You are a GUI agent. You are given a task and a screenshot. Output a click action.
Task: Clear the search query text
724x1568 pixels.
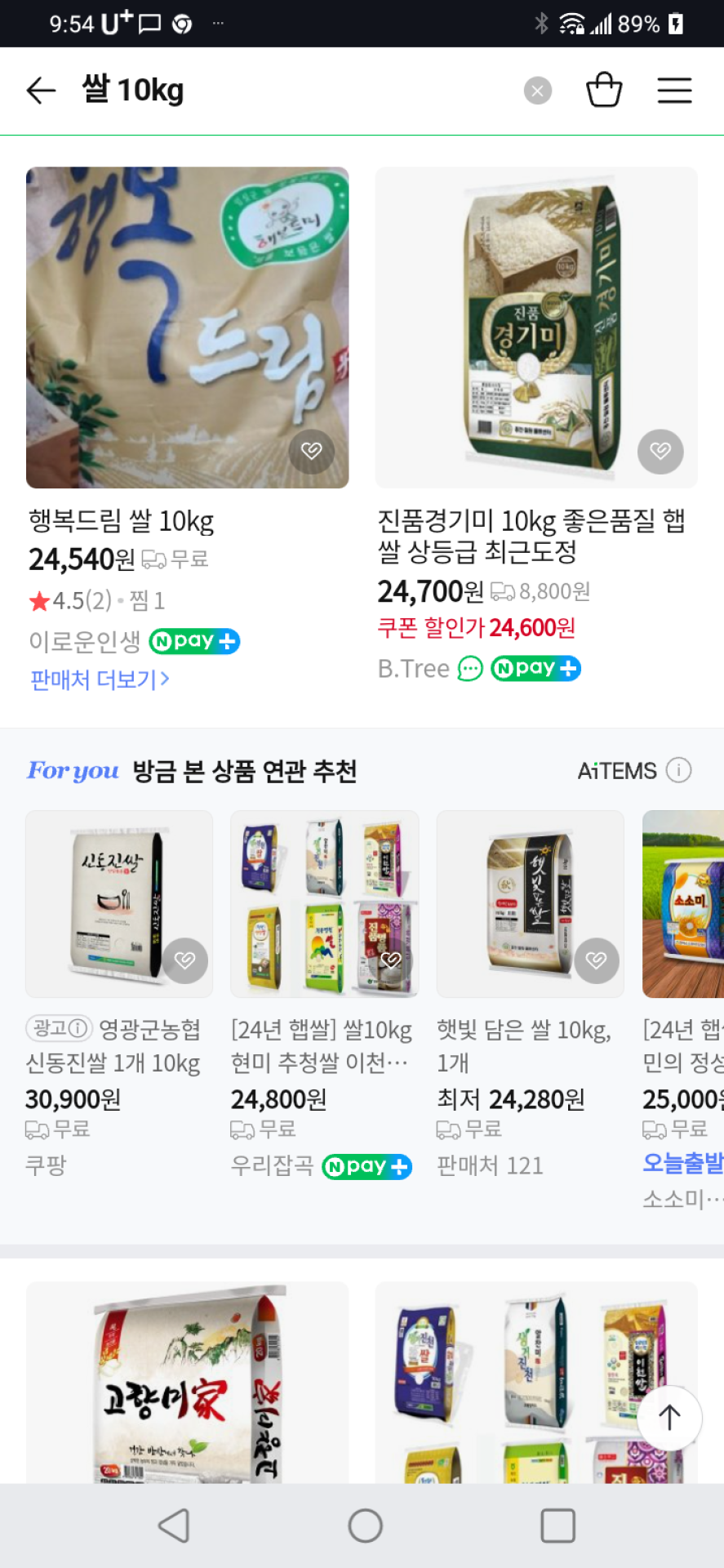[x=537, y=91]
